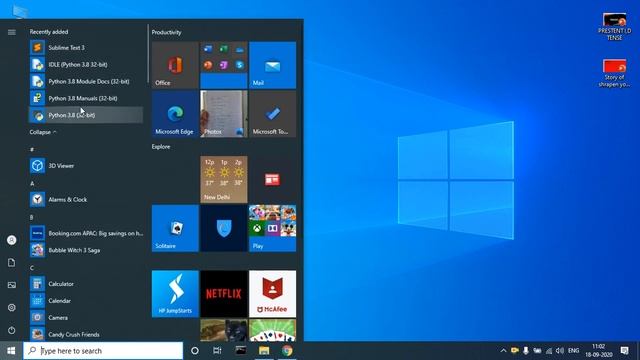This screenshot has width=640, height=360.
Task: Click the Power button in Start sidebar
Action: 12,330
